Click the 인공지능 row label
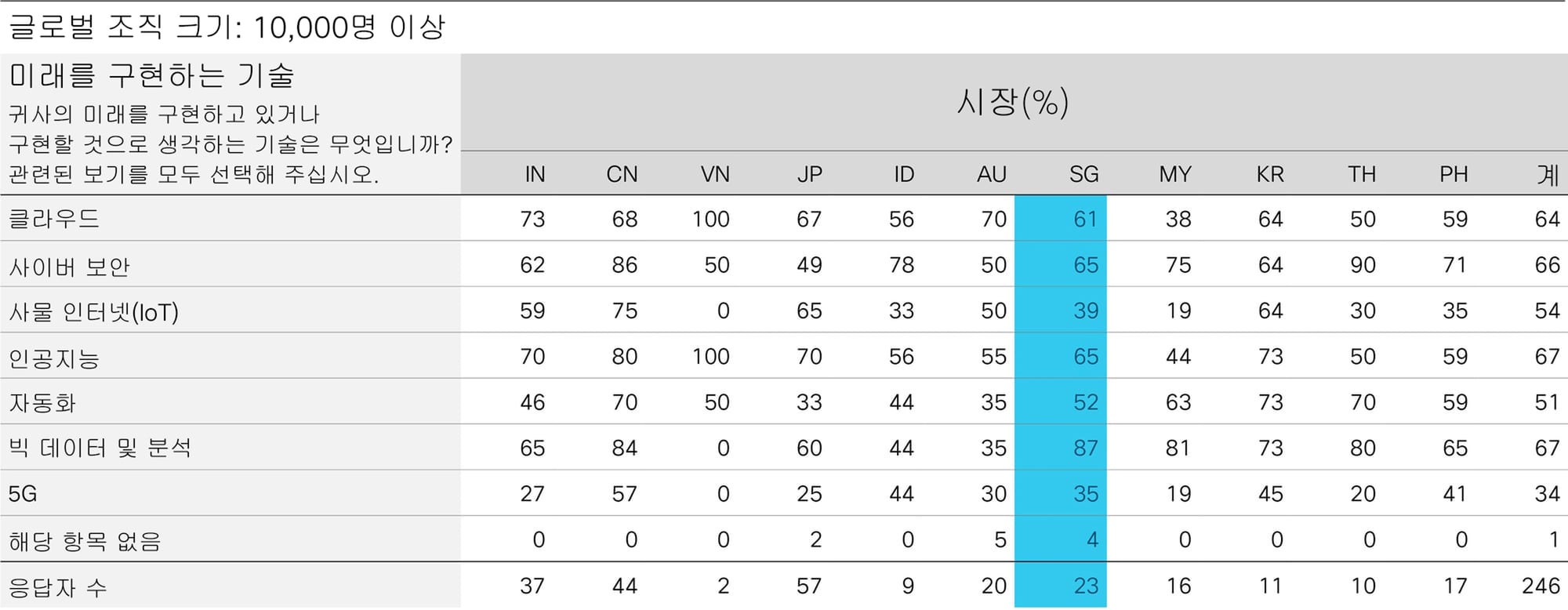The width and height of the screenshot is (1568, 610). (54, 358)
